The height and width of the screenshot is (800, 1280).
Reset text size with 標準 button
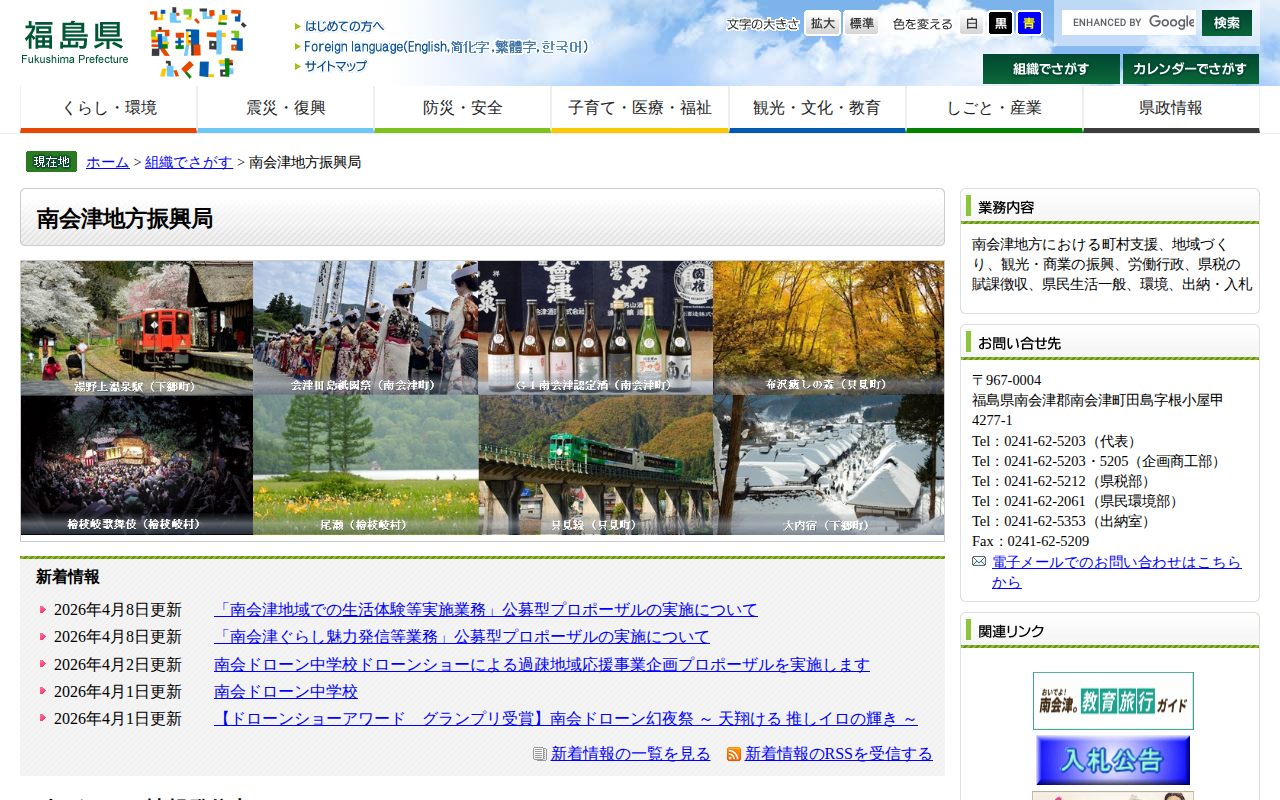pyautogui.click(x=861, y=23)
